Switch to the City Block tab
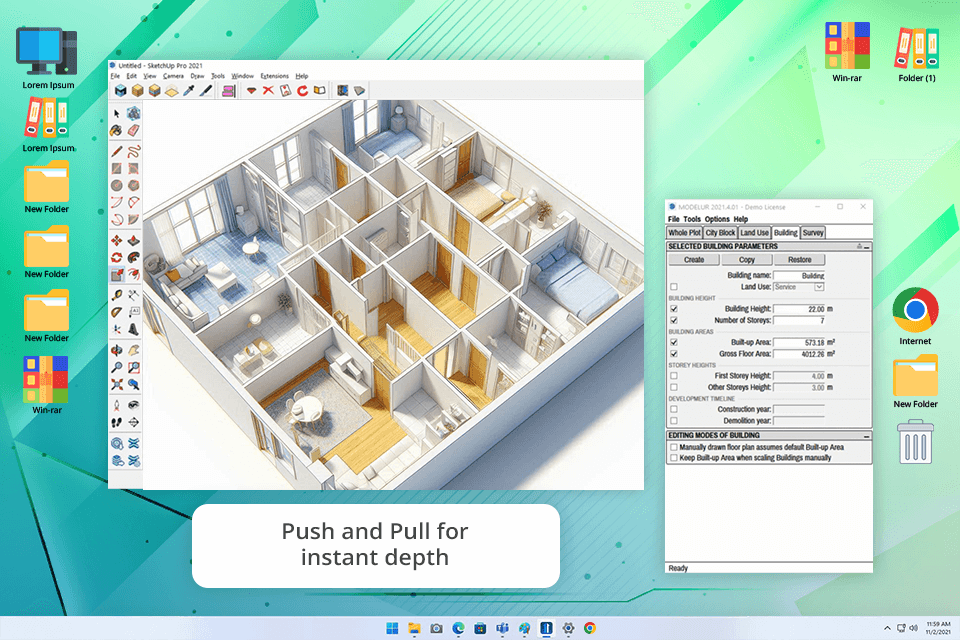Viewport: 960px width, 640px height. pos(720,233)
